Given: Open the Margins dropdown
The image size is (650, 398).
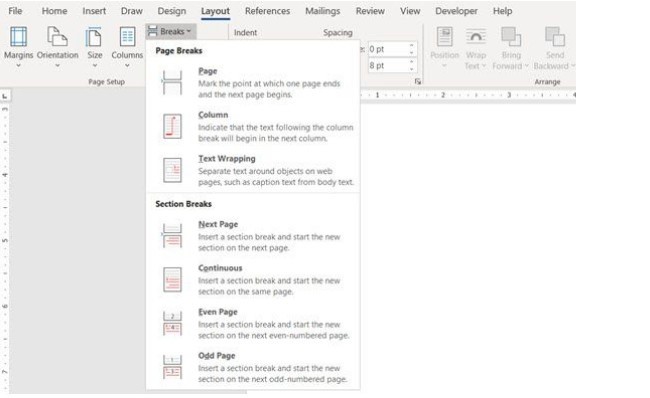Looking at the screenshot, I should [18, 46].
